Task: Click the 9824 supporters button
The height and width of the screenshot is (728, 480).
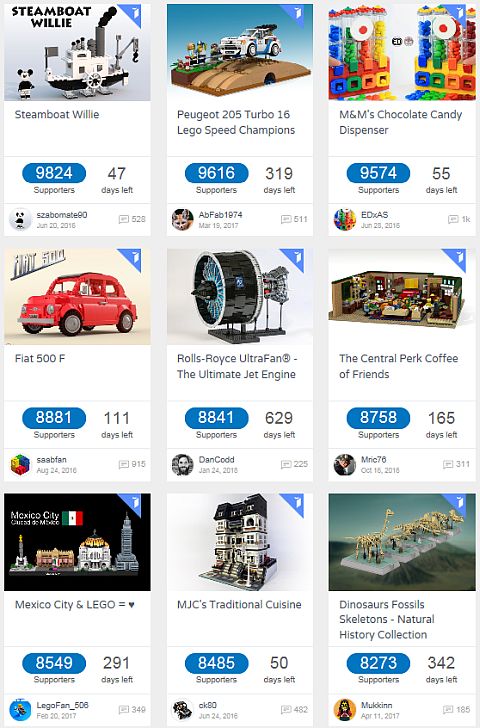Action: pos(54,173)
